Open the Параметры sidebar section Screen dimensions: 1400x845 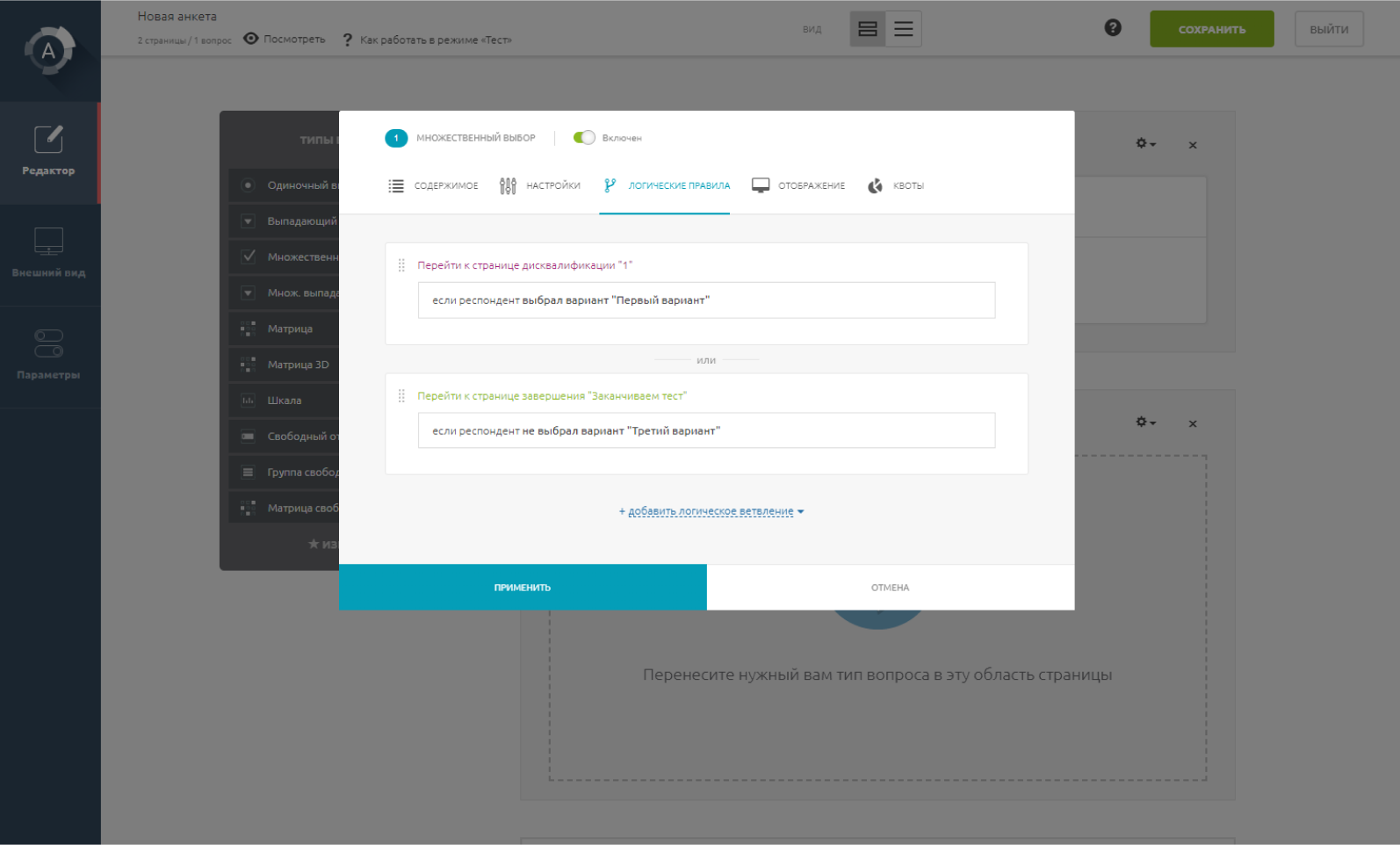[49, 356]
